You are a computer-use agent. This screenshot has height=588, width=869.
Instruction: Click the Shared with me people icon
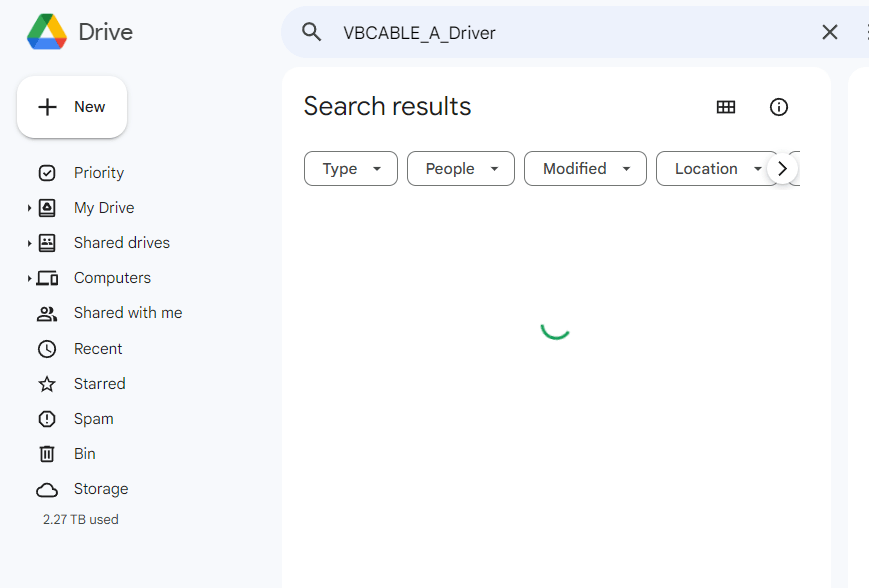tap(47, 314)
